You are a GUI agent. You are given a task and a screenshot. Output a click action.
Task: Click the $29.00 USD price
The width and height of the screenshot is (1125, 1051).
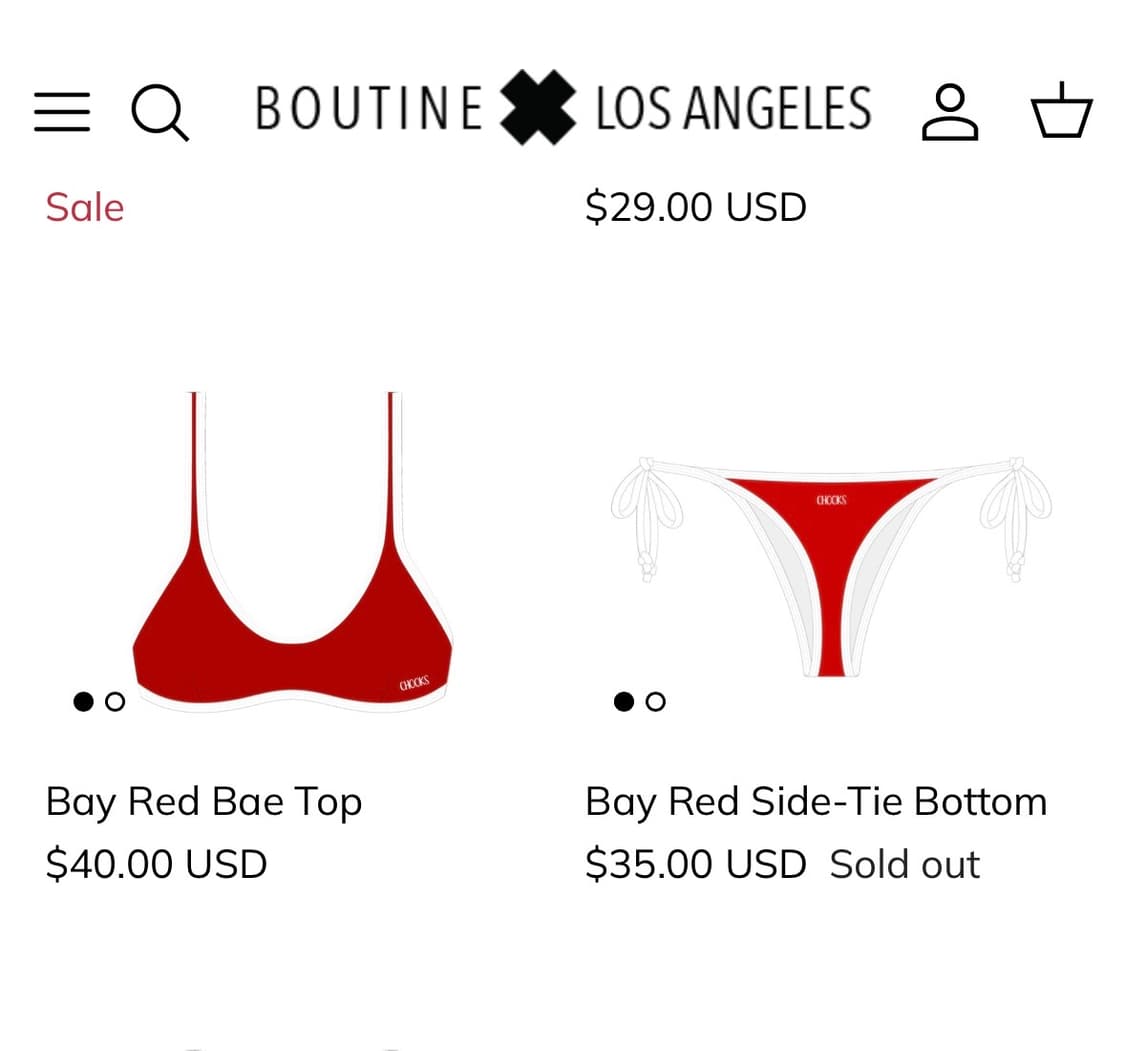696,208
